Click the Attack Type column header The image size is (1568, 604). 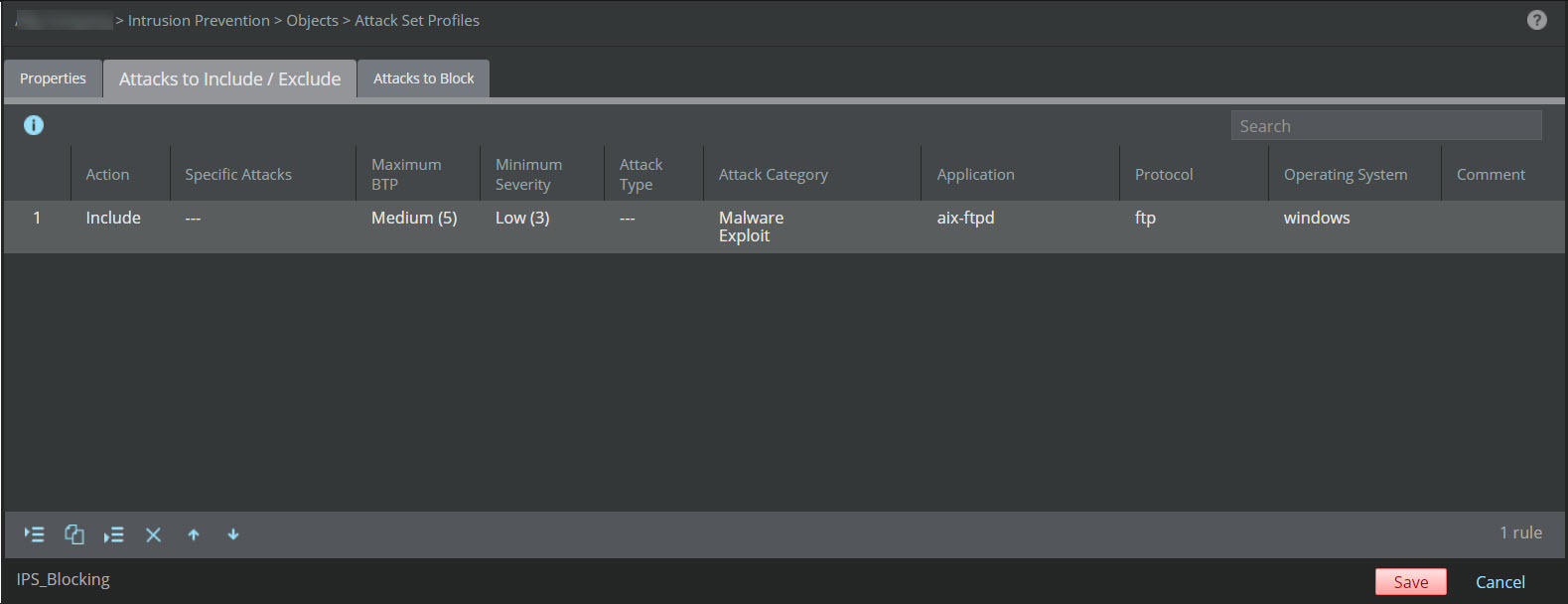click(653, 174)
